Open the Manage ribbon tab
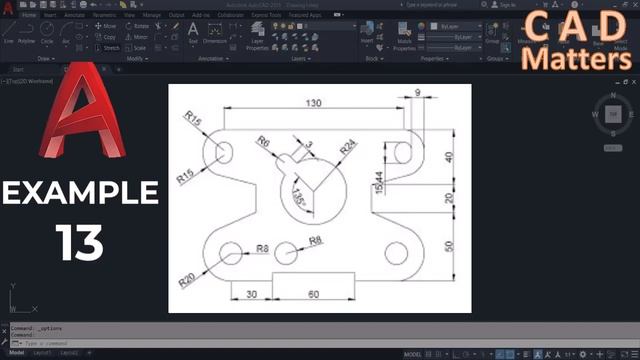640x360 pixels. click(151, 15)
